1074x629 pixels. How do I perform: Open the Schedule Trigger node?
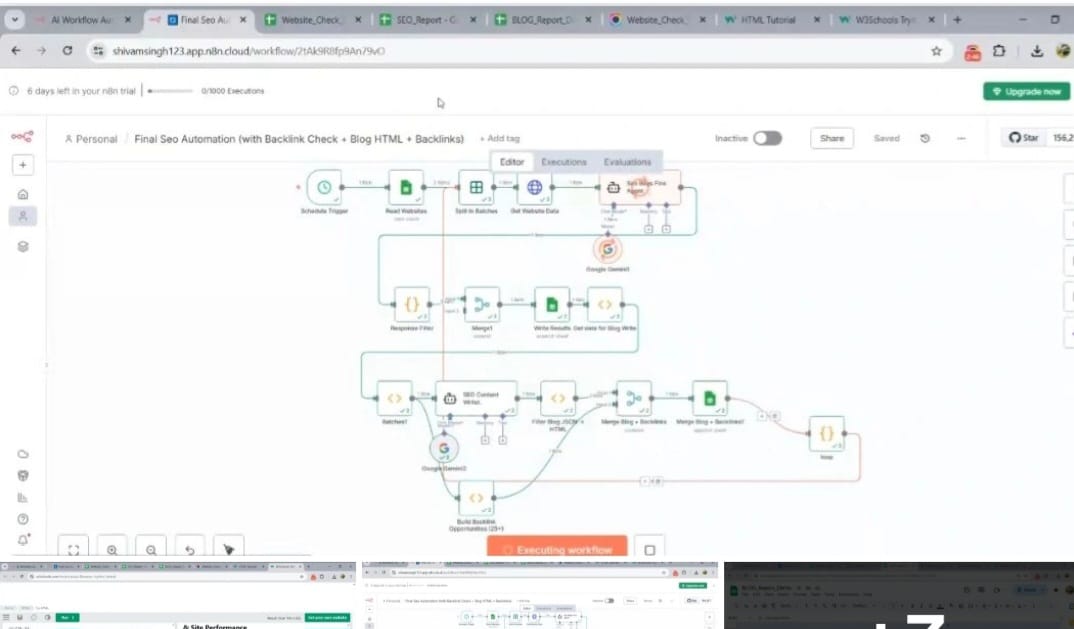(x=324, y=187)
